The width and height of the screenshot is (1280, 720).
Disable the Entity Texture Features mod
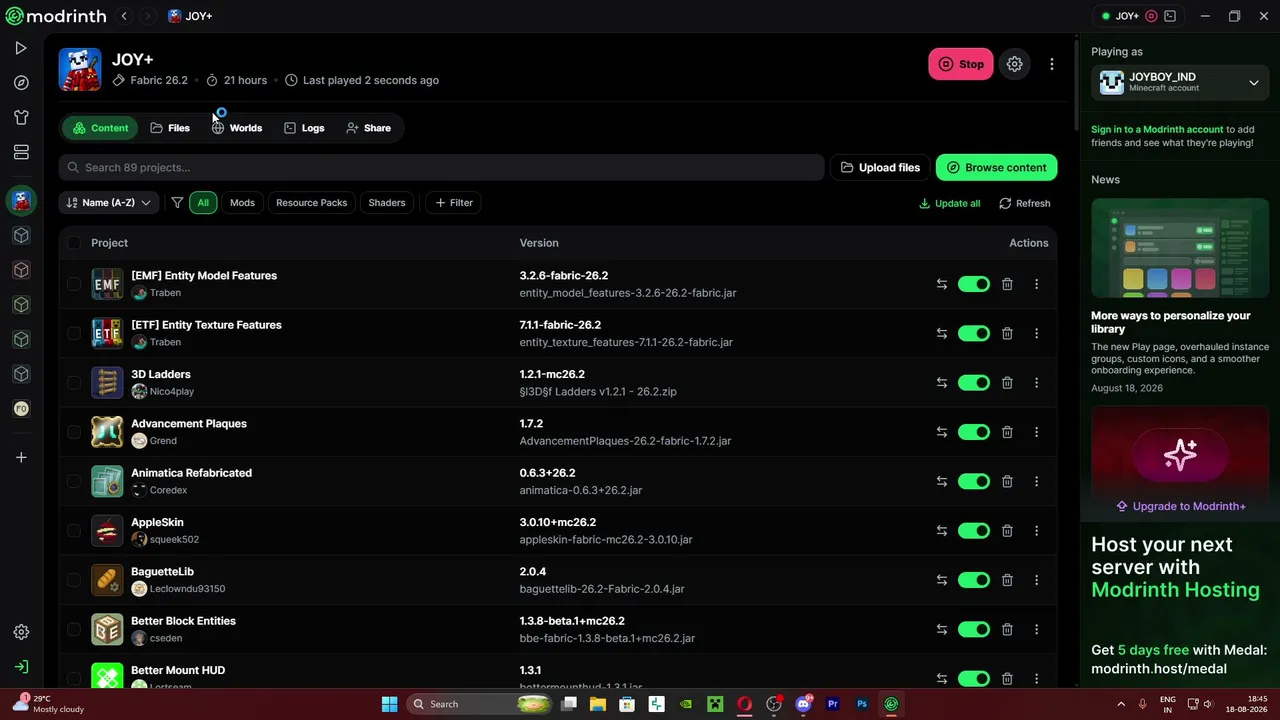click(973, 333)
